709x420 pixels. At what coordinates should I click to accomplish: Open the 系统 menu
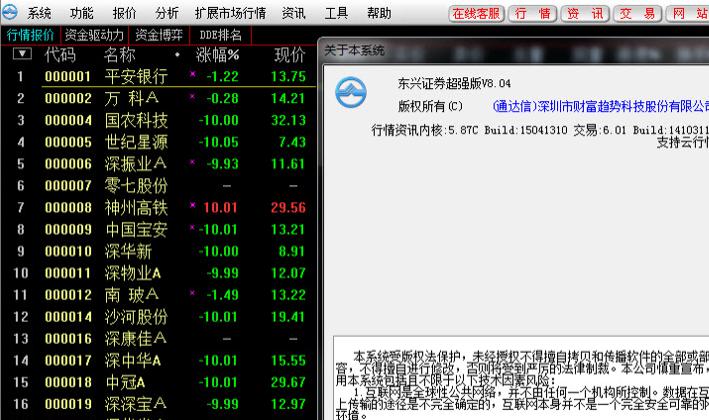point(39,13)
